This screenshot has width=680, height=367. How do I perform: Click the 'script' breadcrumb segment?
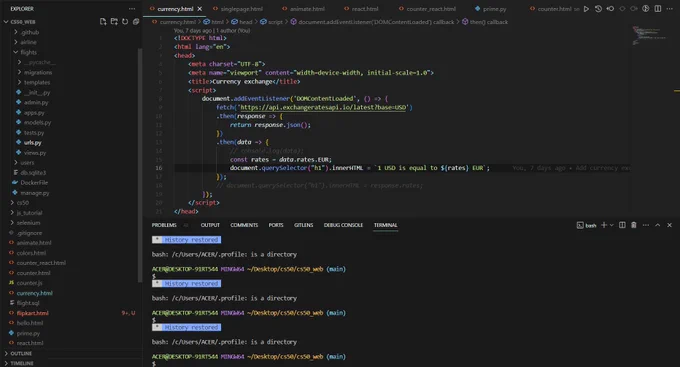pyautogui.click(x=275, y=22)
